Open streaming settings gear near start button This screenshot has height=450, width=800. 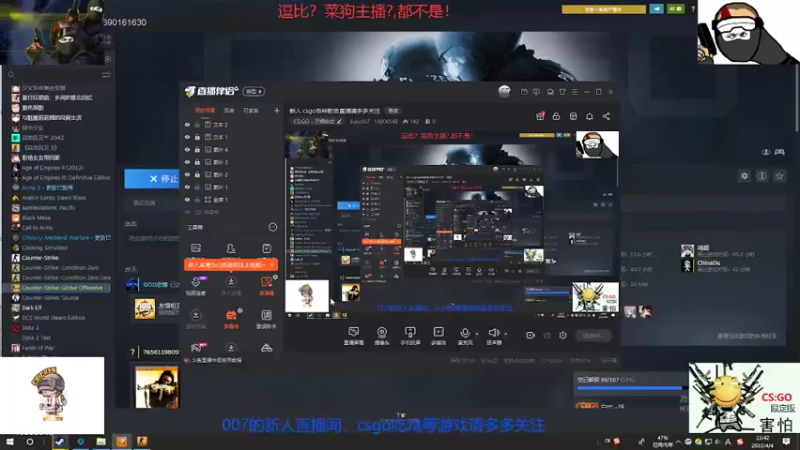click(x=563, y=335)
